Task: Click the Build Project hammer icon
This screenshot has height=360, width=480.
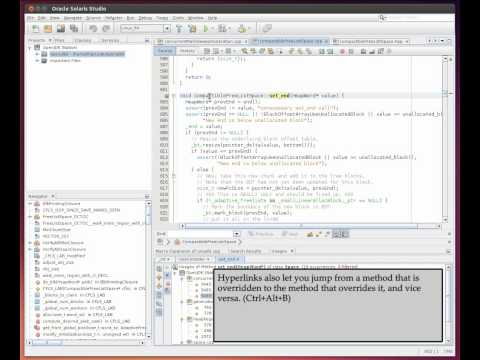Action: pos(179,29)
